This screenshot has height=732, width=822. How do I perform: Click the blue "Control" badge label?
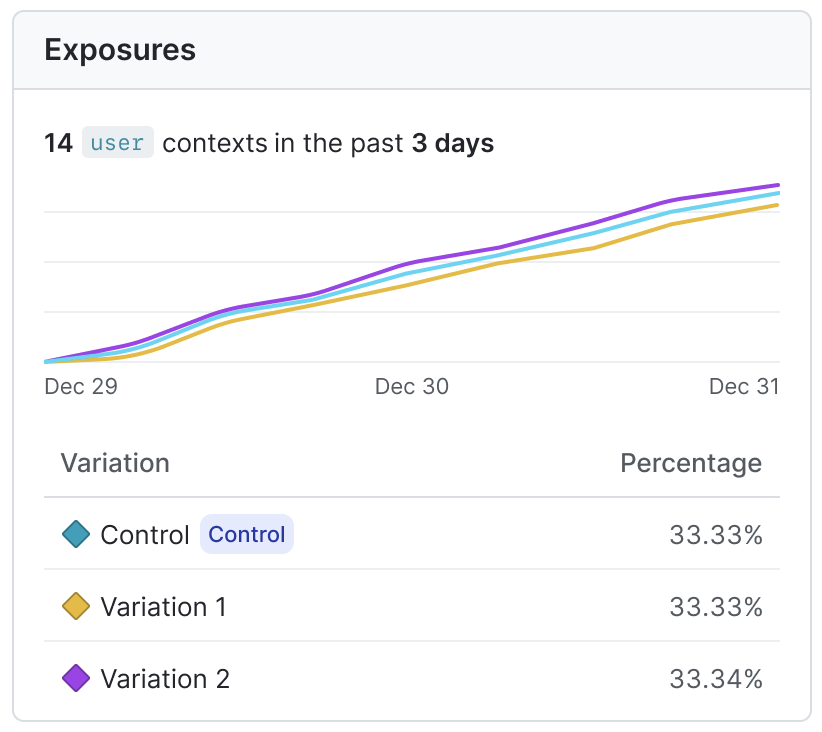pyautogui.click(x=247, y=535)
